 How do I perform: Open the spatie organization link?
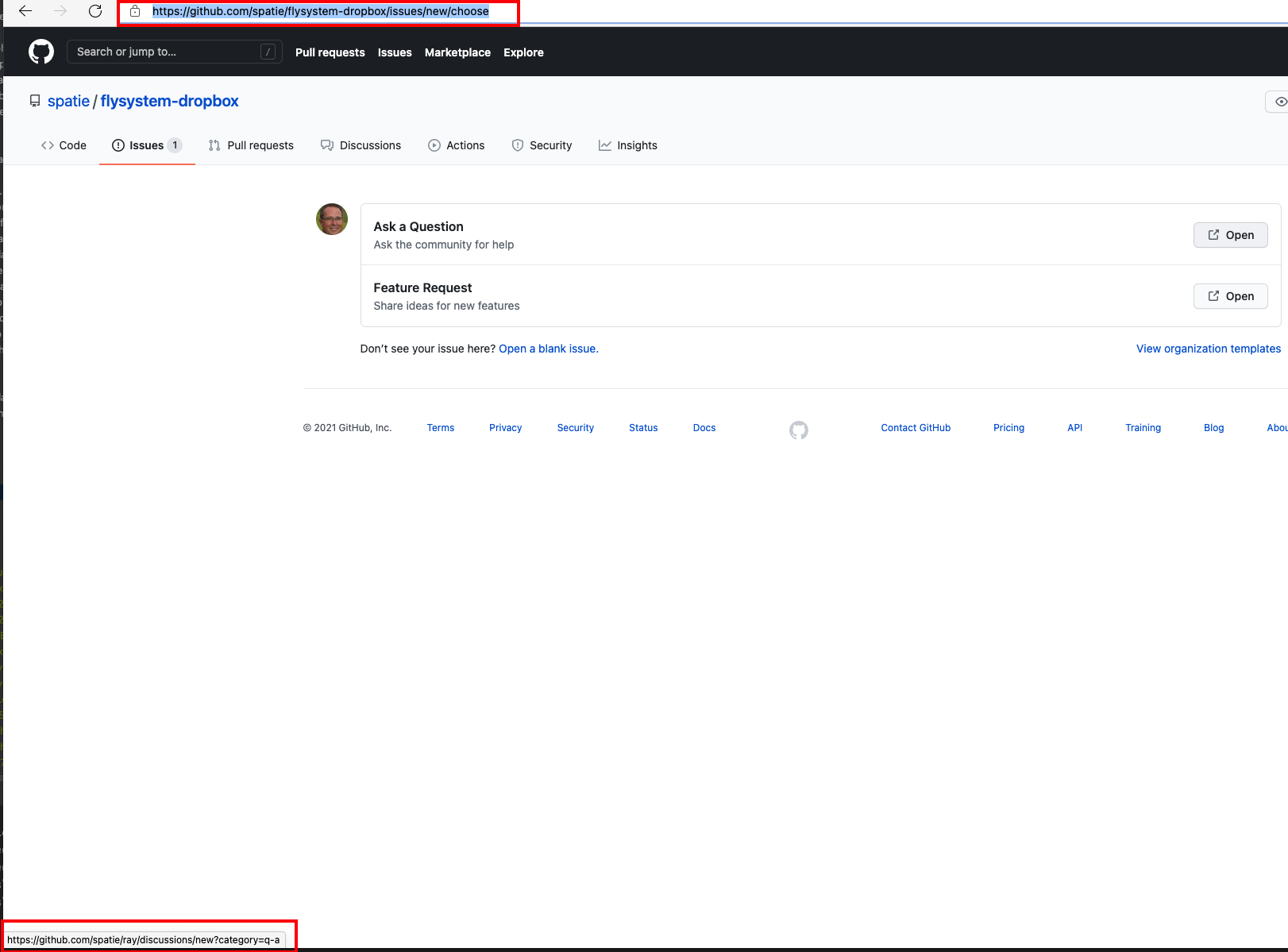(x=68, y=101)
